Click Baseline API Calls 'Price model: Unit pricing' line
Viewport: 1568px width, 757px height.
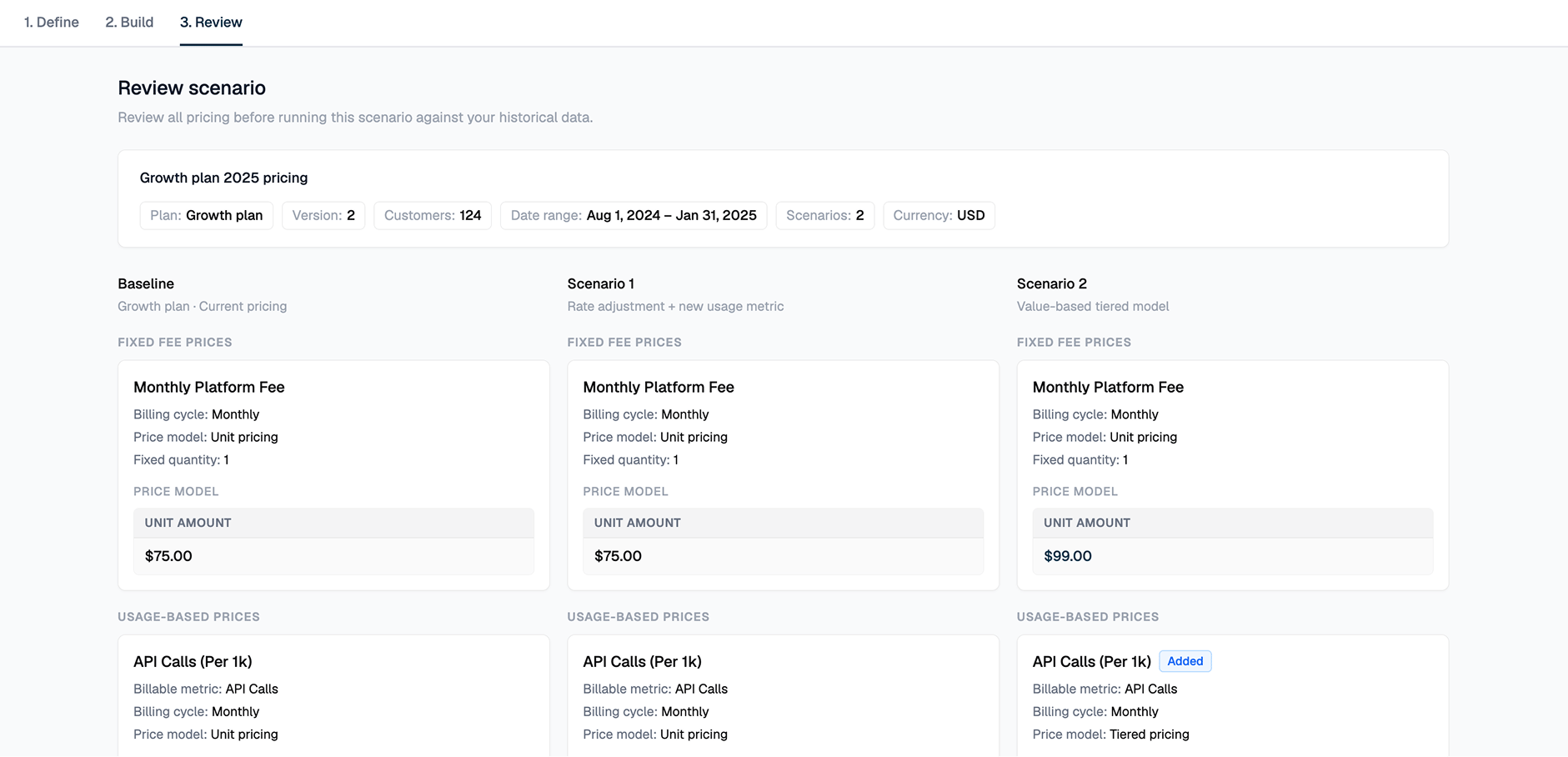pyautogui.click(x=206, y=734)
